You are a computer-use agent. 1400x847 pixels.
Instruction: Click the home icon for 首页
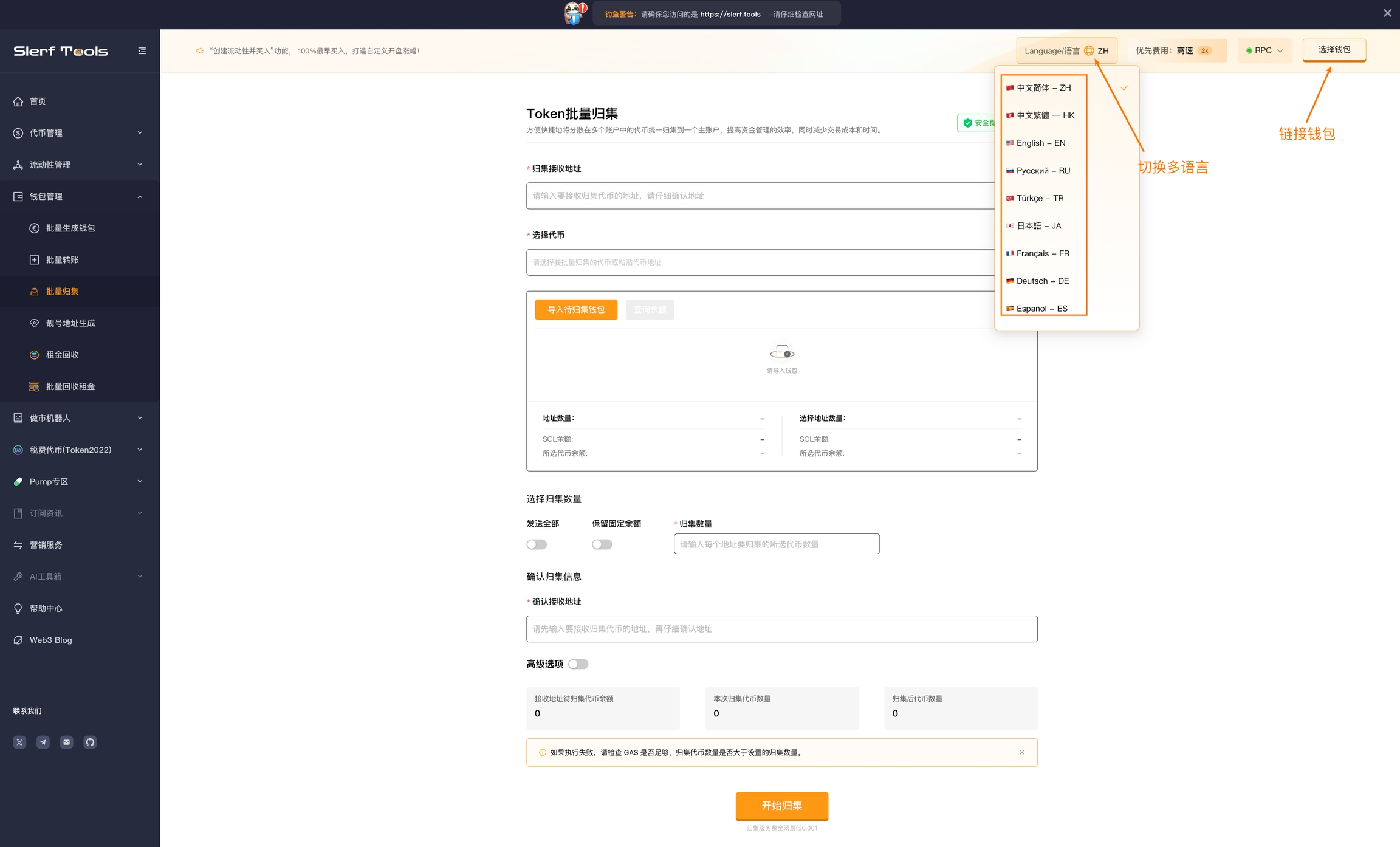coord(18,101)
